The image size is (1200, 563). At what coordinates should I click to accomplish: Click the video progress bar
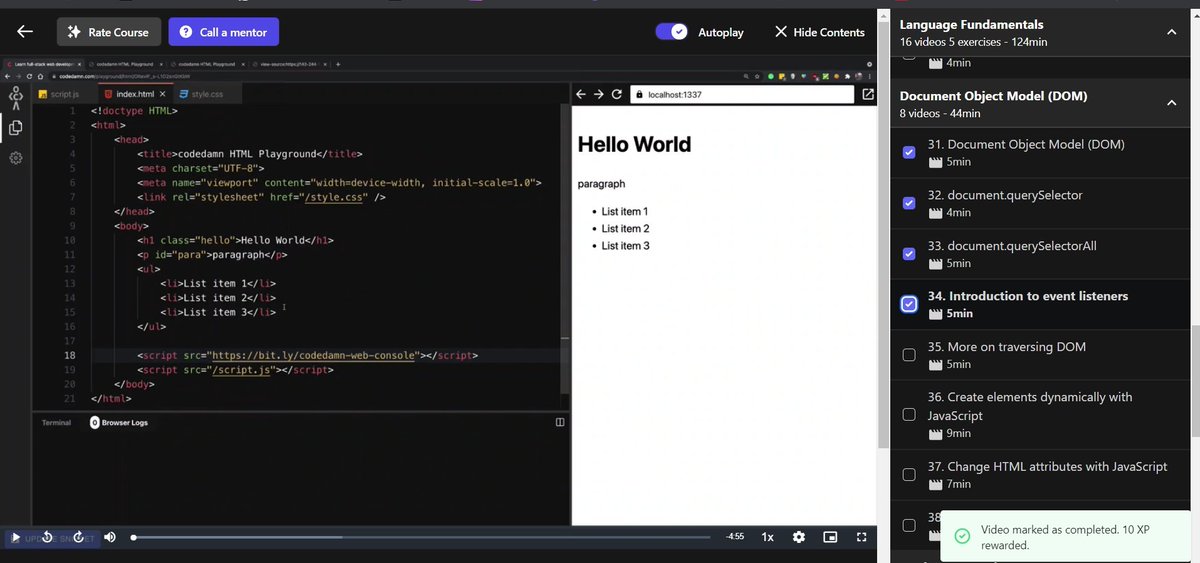[420, 537]
